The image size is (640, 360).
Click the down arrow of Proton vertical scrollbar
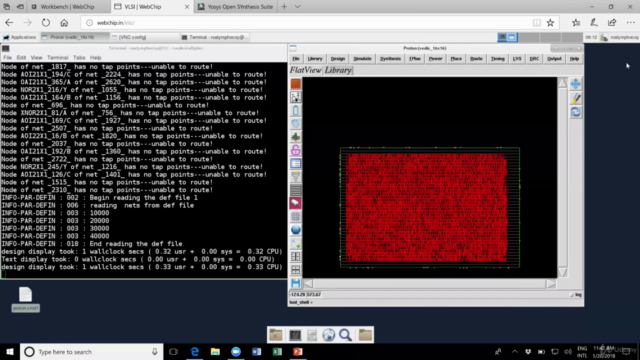coord(562,272)
